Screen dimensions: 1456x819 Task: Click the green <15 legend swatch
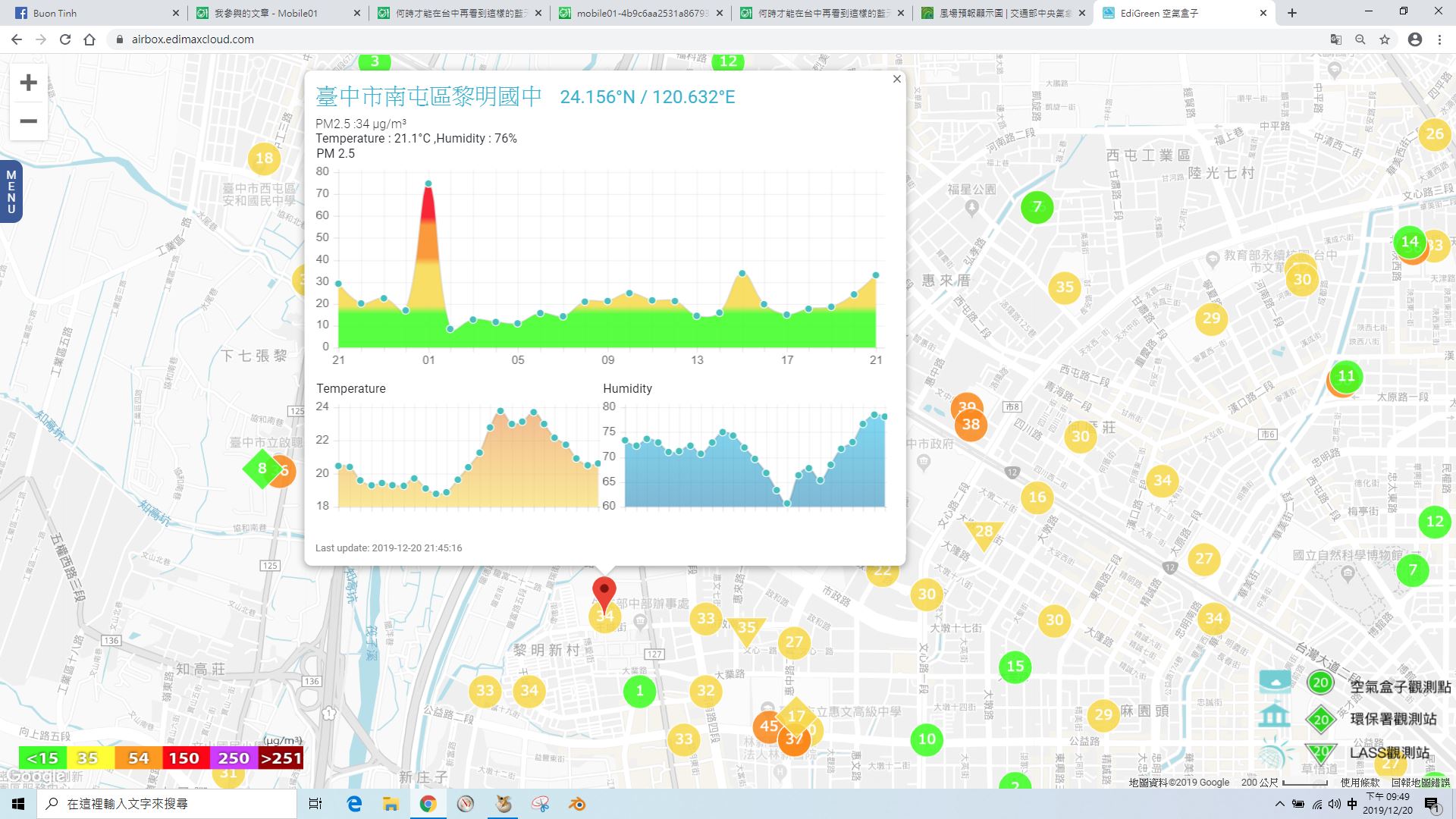click(42, 758)
